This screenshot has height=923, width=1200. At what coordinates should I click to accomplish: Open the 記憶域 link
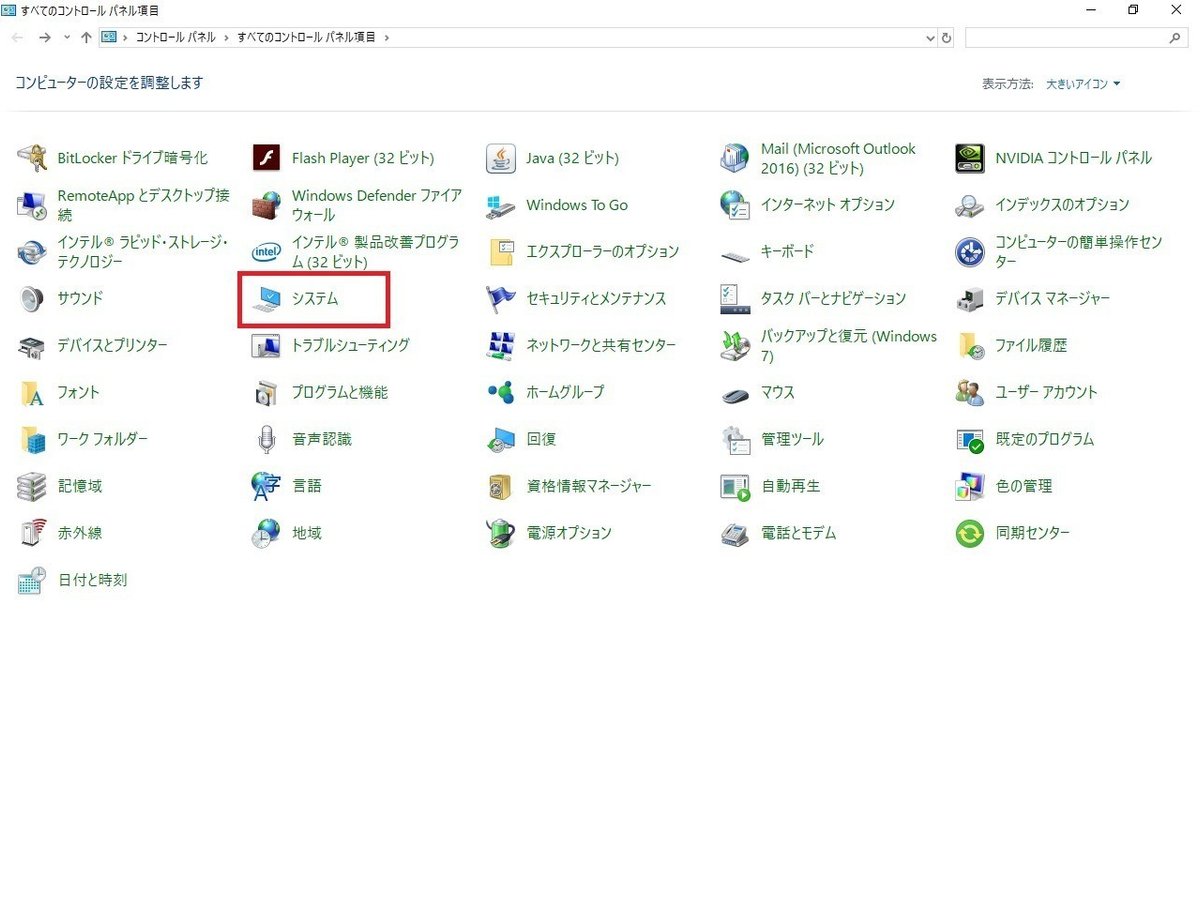[79, 487]
